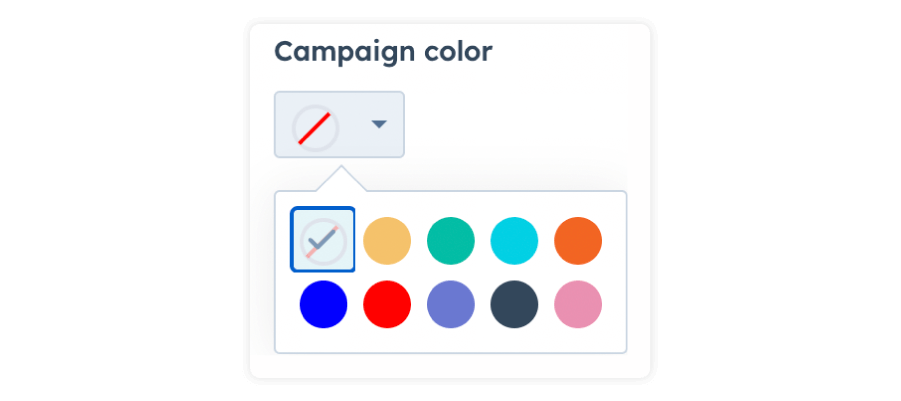Viewport: 901px width, 401px height.
Task: Pick the teal green color swatch
Action: pyautogui.click(x=451, y=241)
